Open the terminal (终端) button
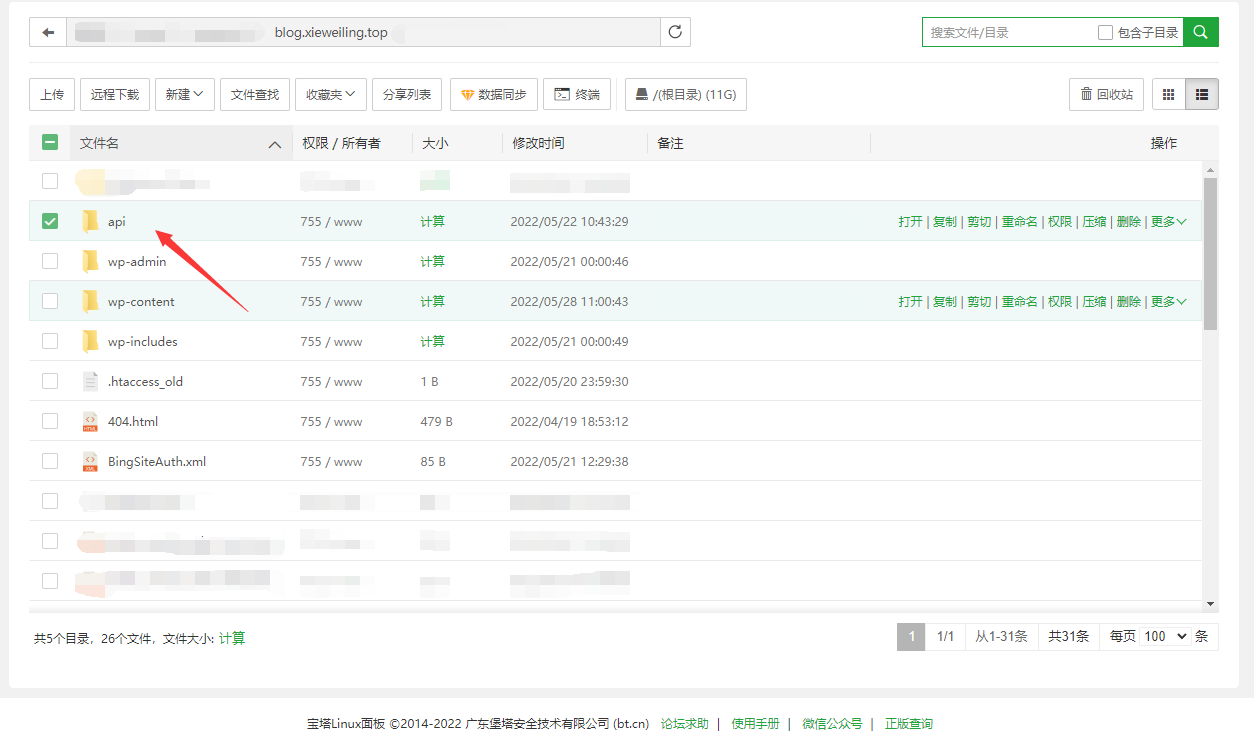This screenshot has height=745, width=1254. tap(577, 94)
